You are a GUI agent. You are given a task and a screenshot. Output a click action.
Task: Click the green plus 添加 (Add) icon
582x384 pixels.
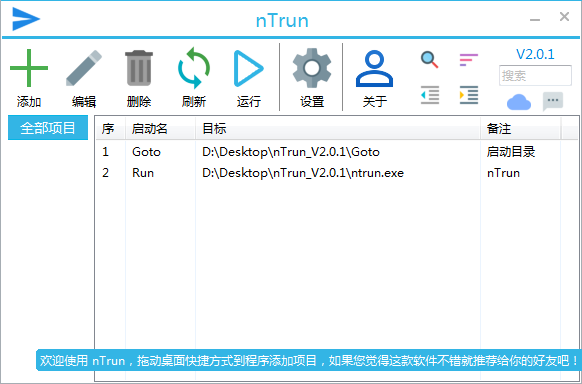[29, 68]
